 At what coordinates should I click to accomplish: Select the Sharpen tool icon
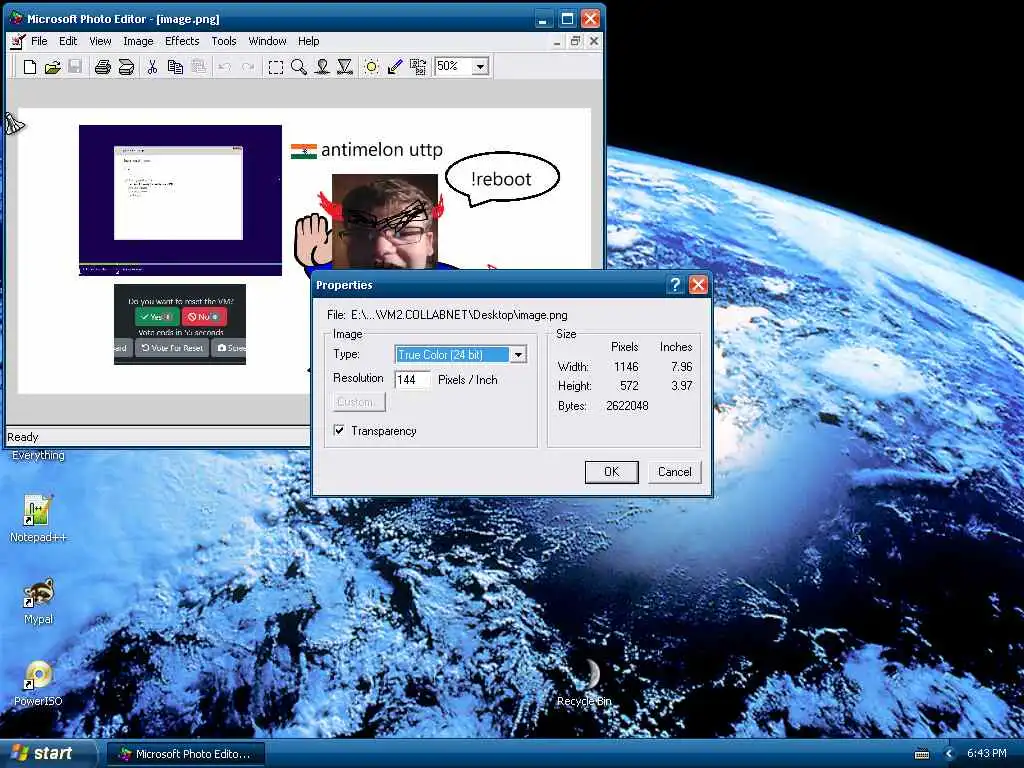(x=345, y=67)
